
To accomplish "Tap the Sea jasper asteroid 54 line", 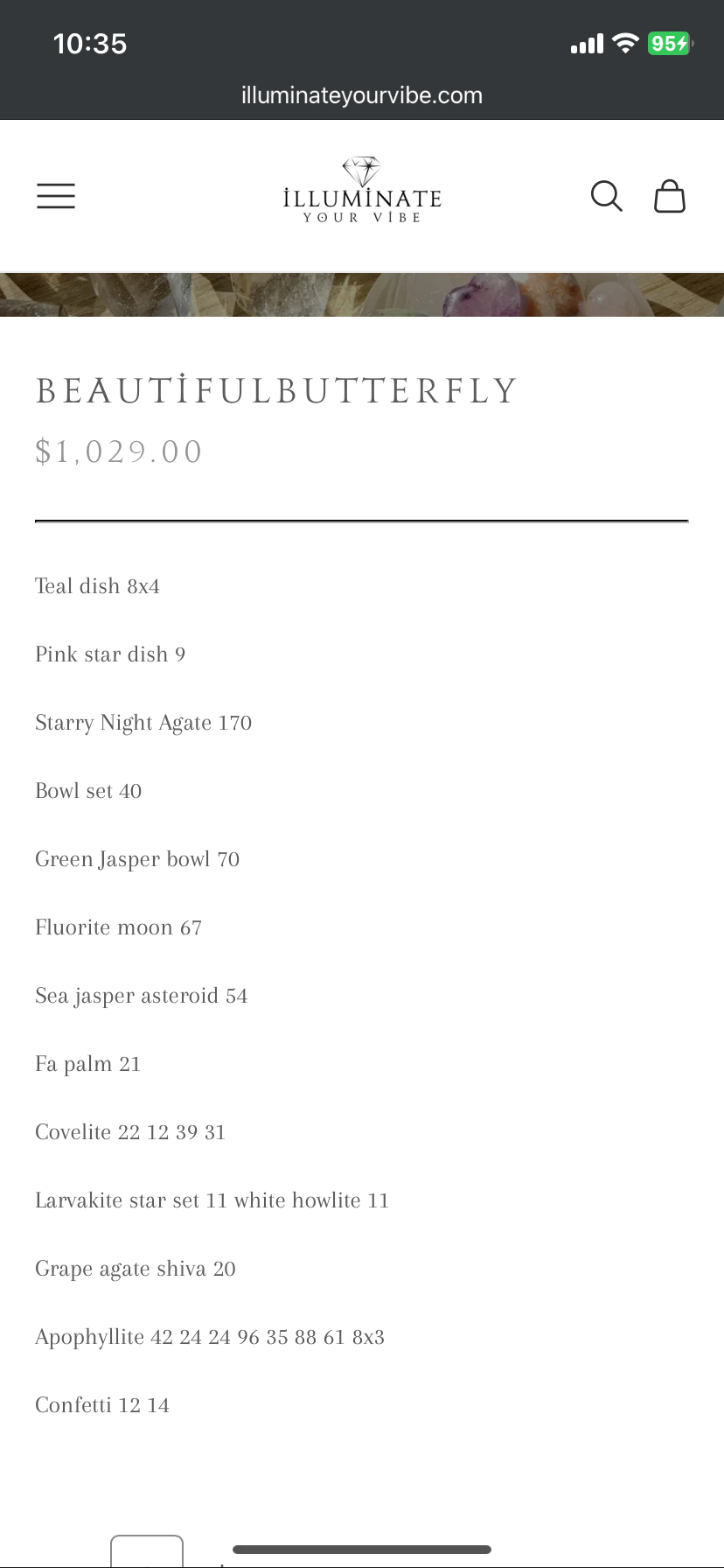I will pos(142,996).
